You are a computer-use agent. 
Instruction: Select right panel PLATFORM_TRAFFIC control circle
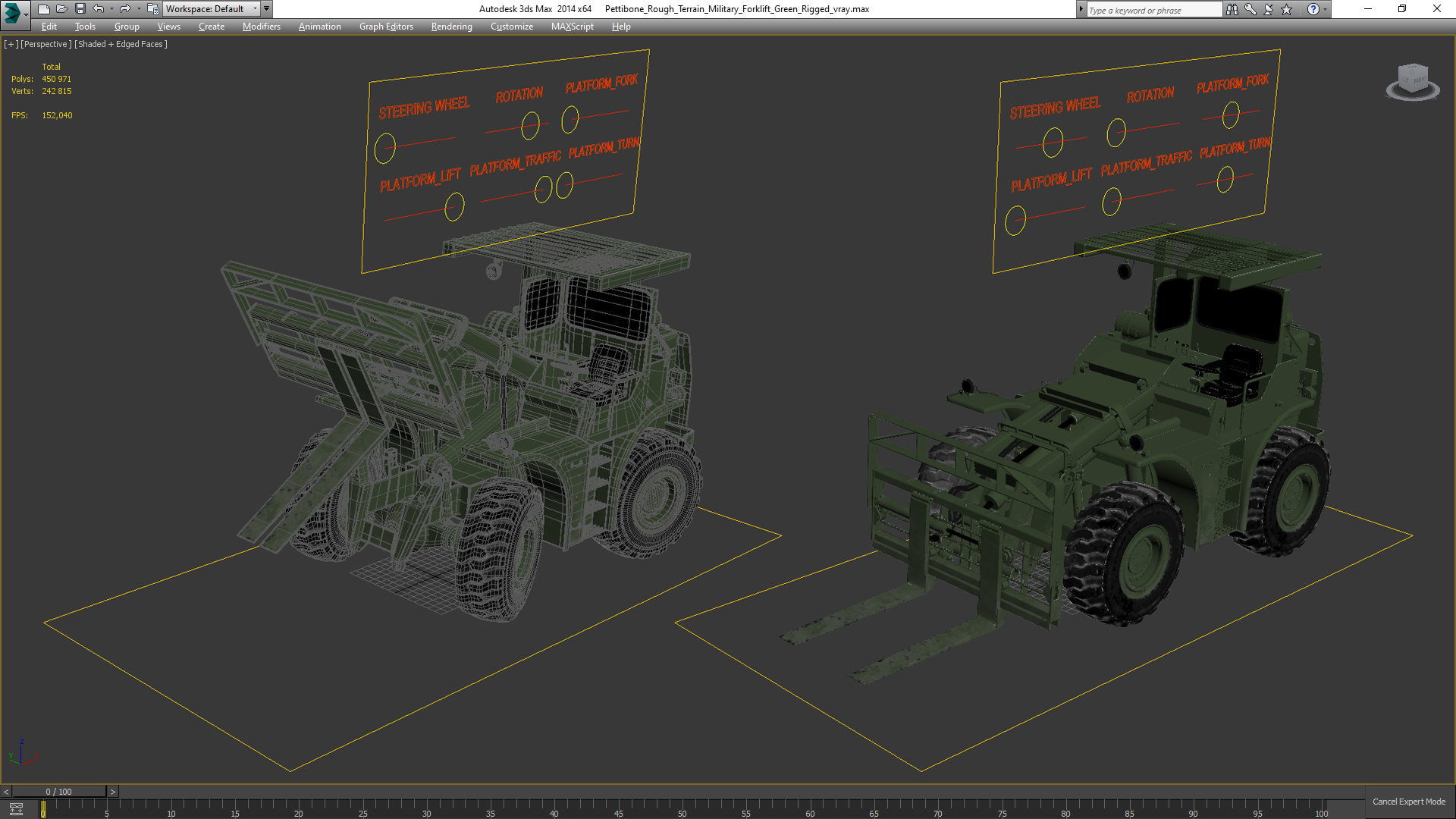(1112, 202)
